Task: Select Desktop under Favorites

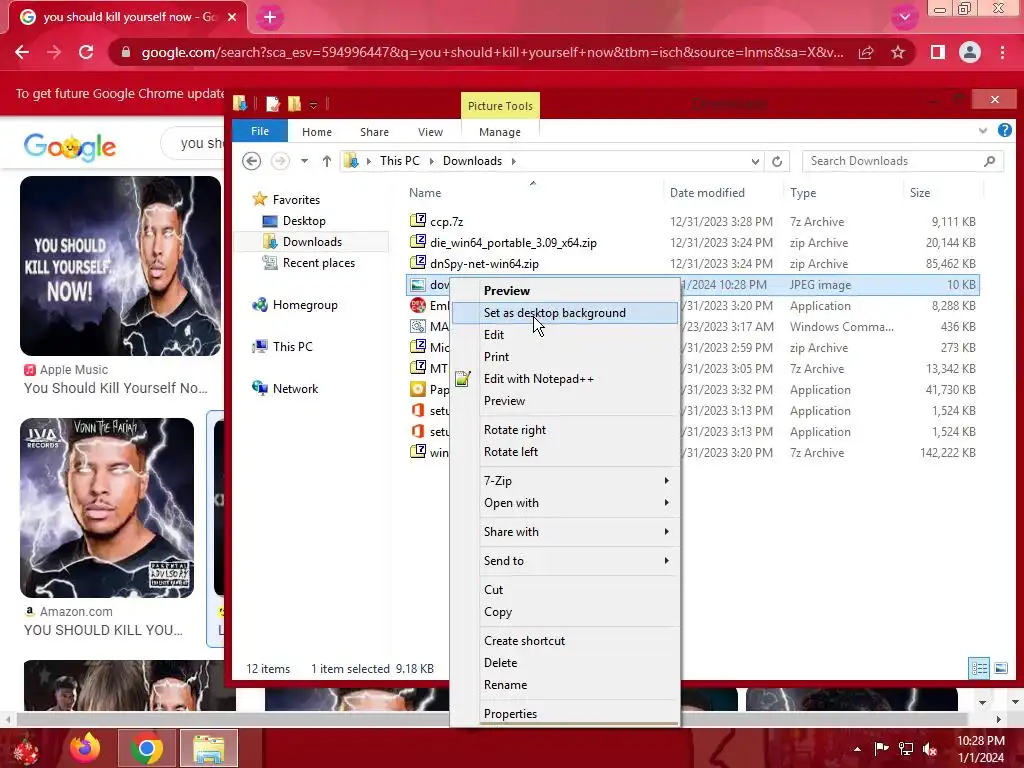Action: (x=304, y=221)
